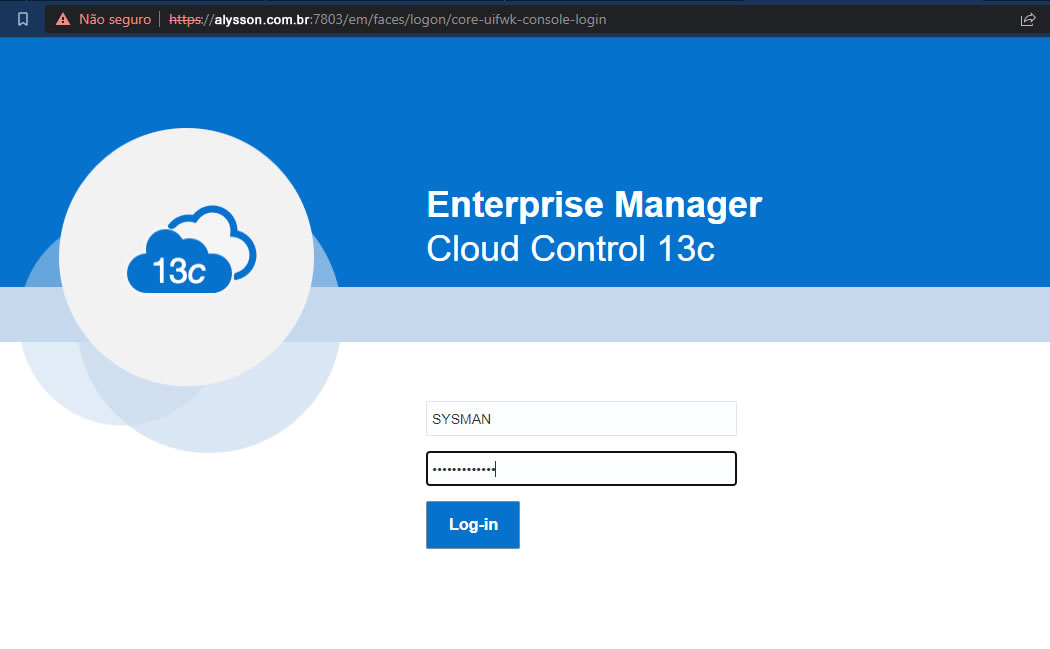Screen dimensions: 1050x649
Task: Click the bookmark icon in the browser bar
Action: pyautogui.click(x=23, y=19)
